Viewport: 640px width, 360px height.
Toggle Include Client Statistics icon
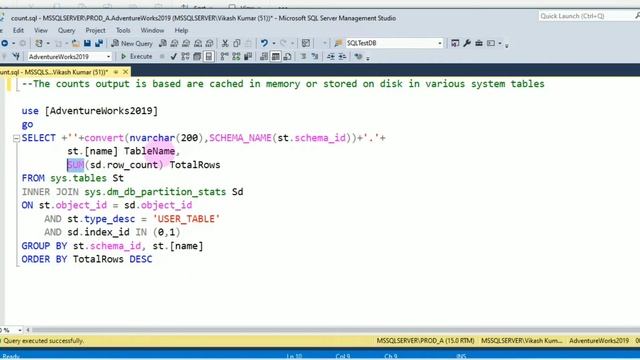[248, 57]
